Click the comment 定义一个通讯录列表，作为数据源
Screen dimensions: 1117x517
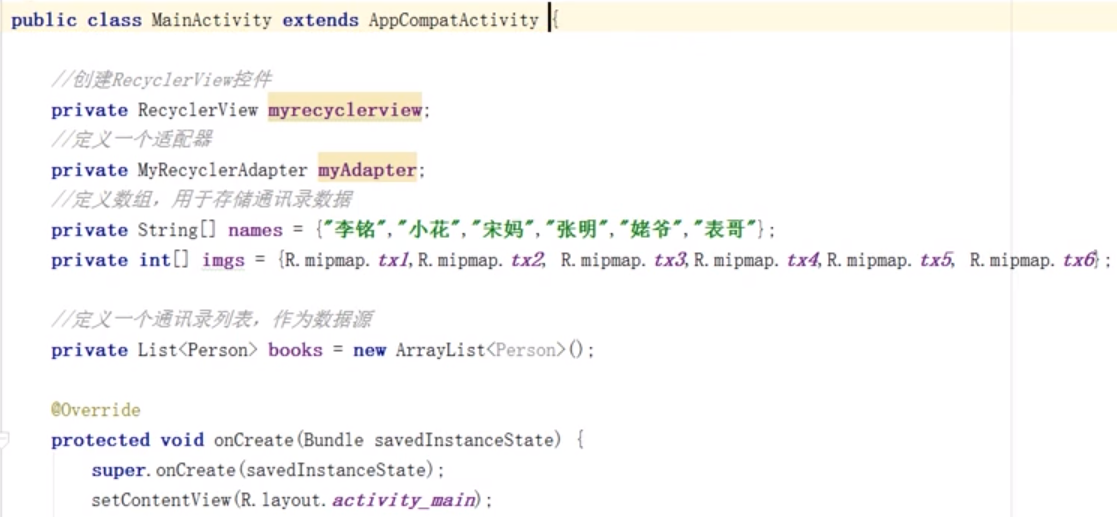click(211, 319)
